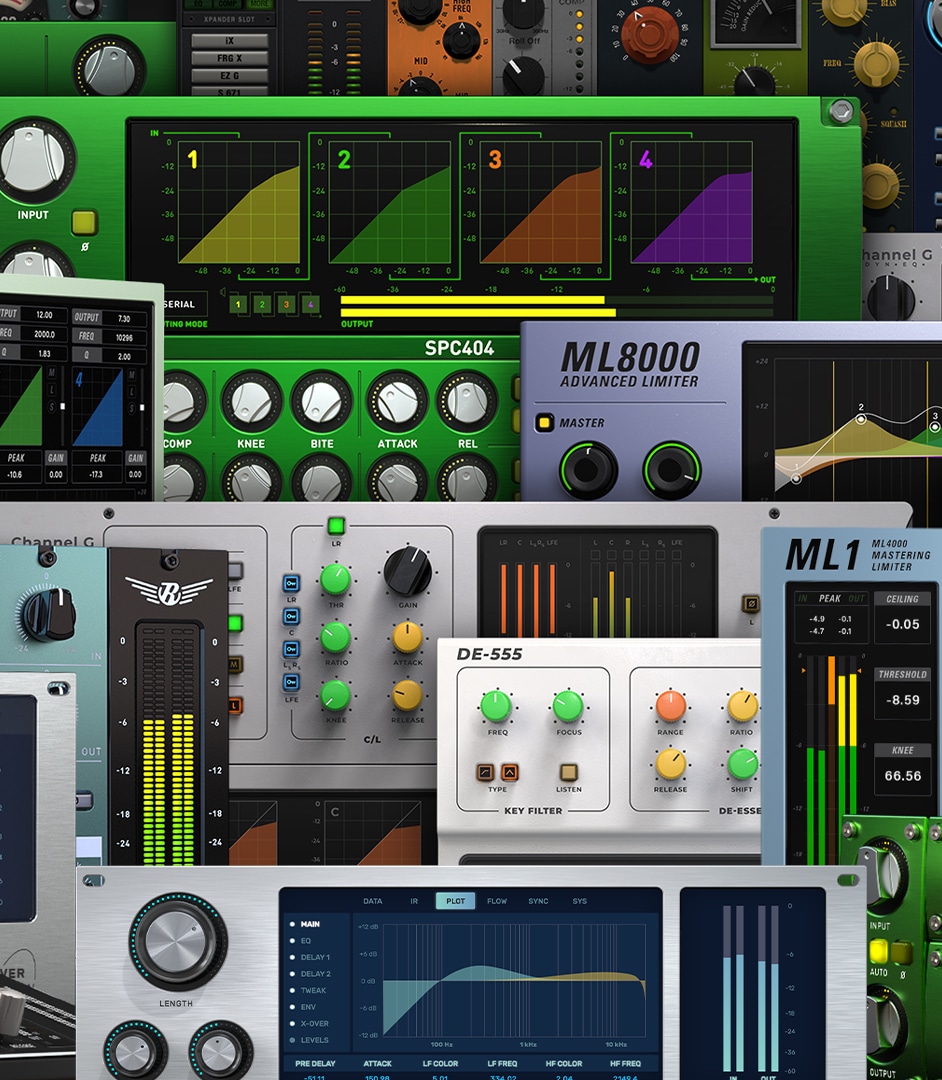
Task: Toggle LISTEN button in DE-555 key filter
Action: 569,771
